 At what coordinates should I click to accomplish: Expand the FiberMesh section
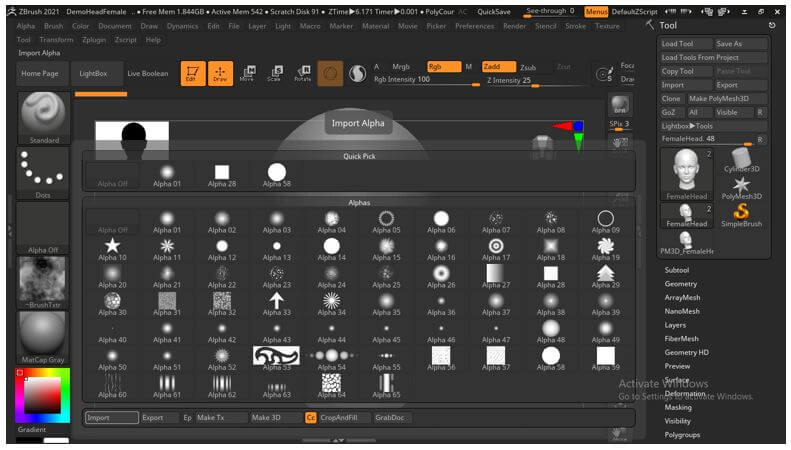[x=682, y=339]
